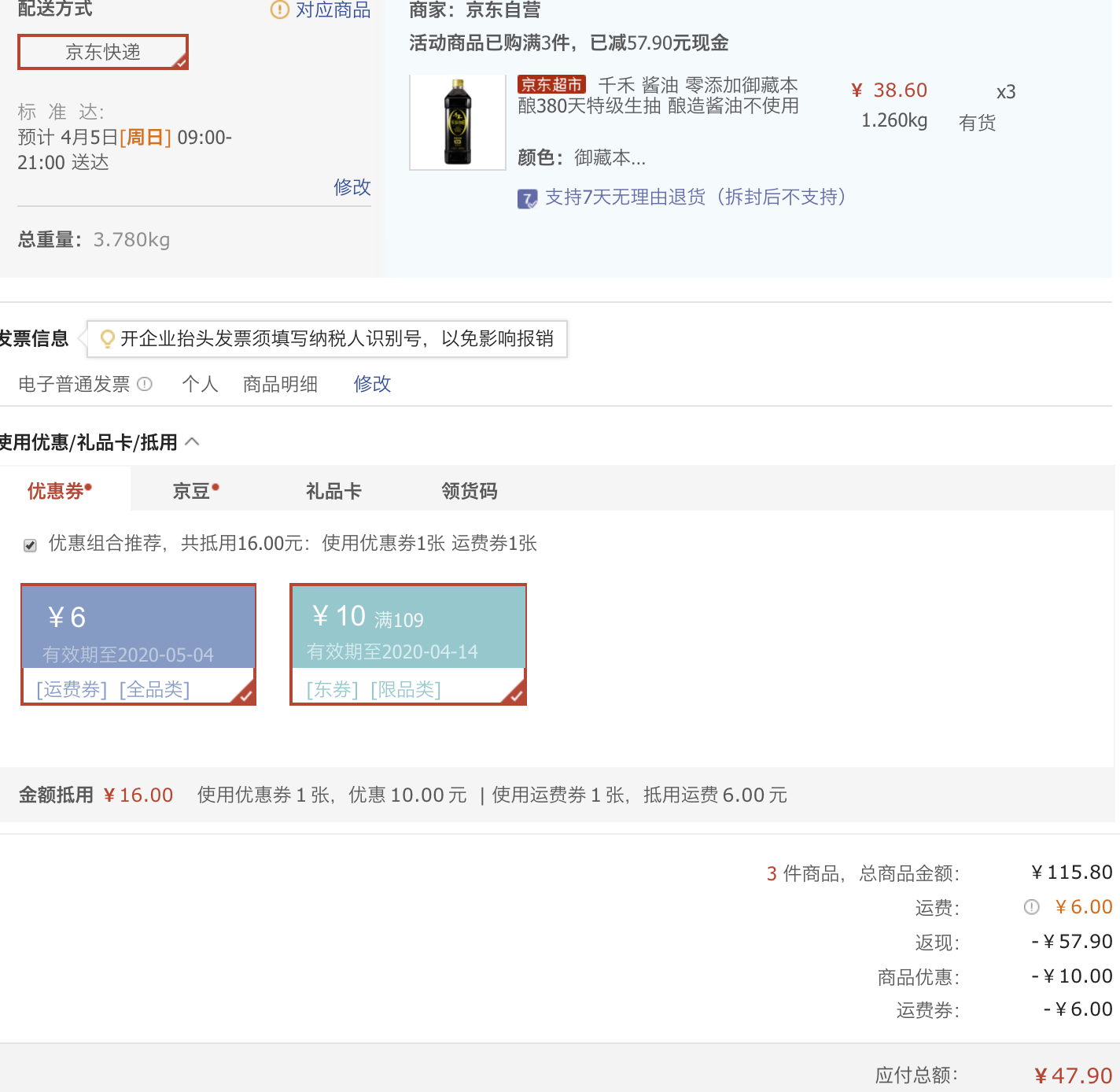Switch to the 京豆 tab
The height and width of the screenshot is (1092, 1120).
click(196, 491)
